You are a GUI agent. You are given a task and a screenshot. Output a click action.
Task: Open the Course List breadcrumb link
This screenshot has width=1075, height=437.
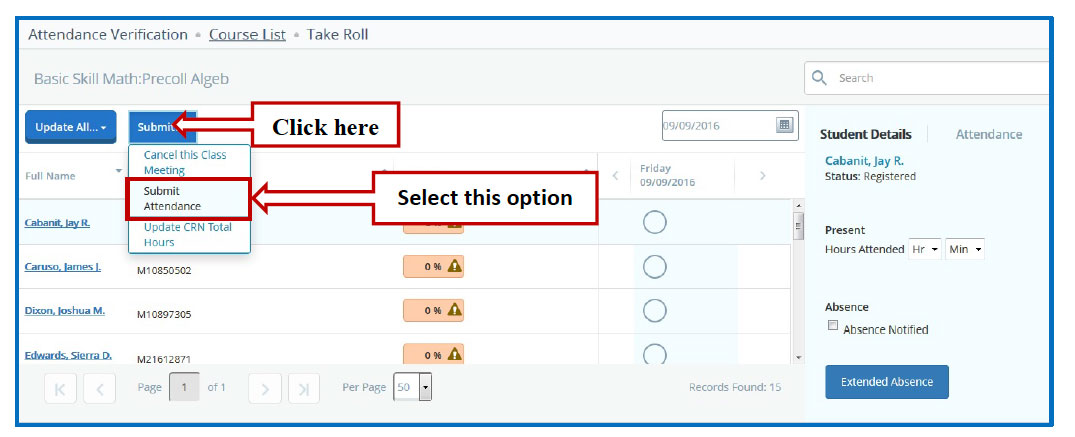point(247,35)
